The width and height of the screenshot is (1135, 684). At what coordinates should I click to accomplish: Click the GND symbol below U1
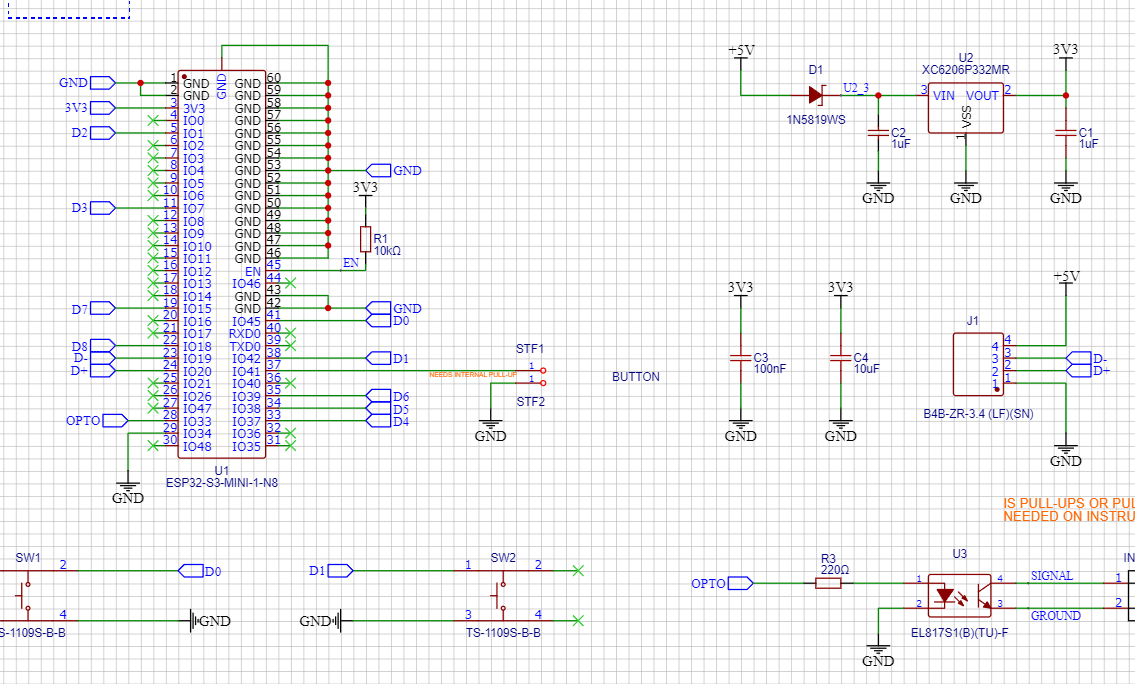(127, 483)
